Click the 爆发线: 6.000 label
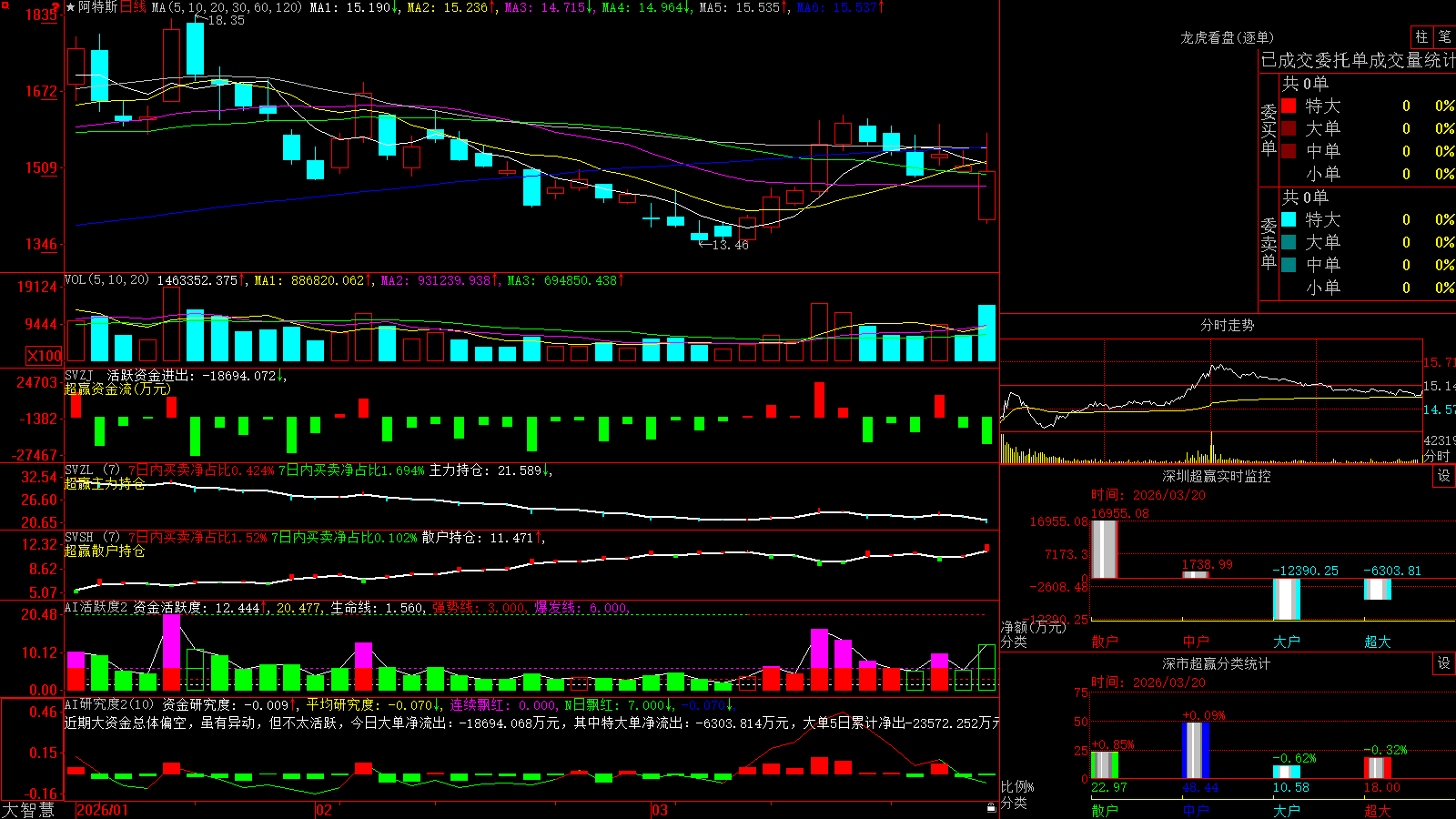This screenshot has width=1456, height=819. click(581, 608)
